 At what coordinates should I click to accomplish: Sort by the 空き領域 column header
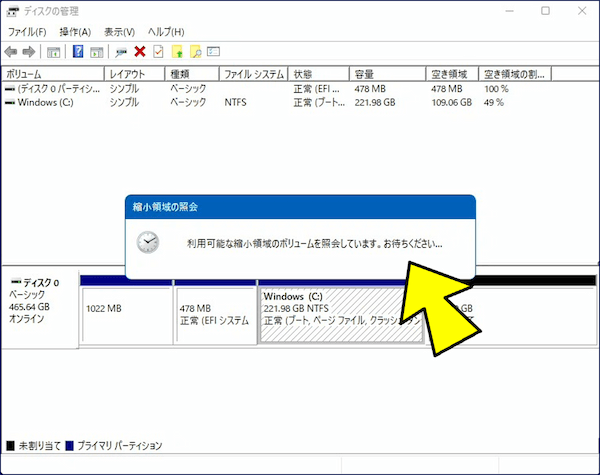(452, 74)
